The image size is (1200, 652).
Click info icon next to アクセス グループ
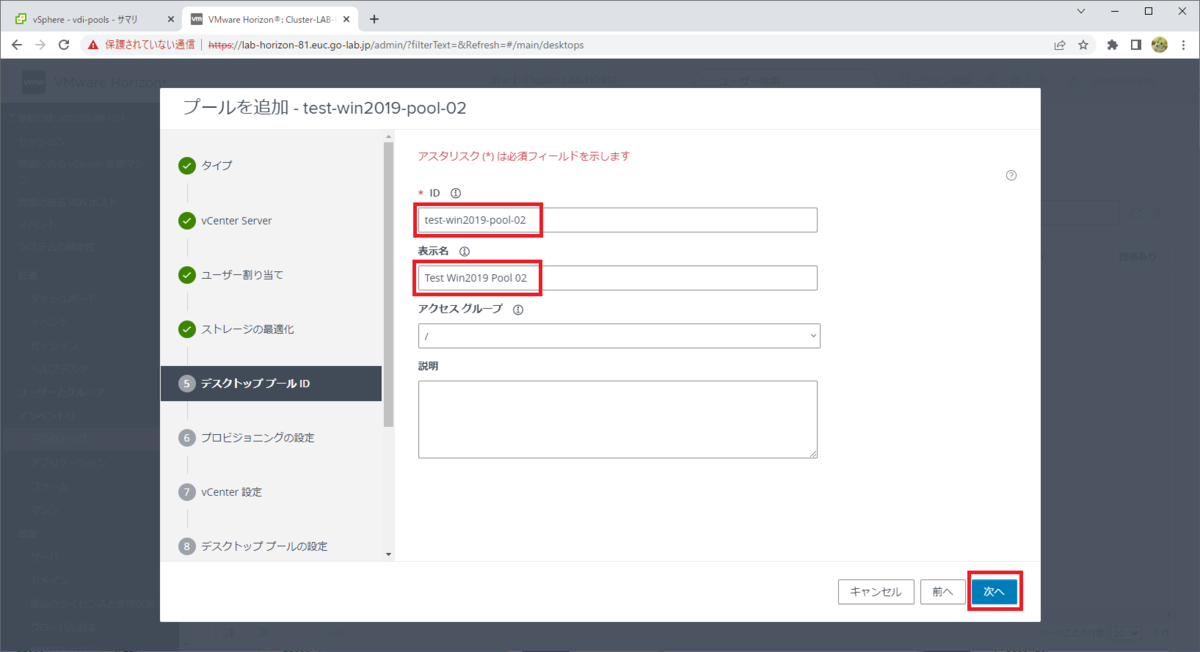tap(518, 310)
